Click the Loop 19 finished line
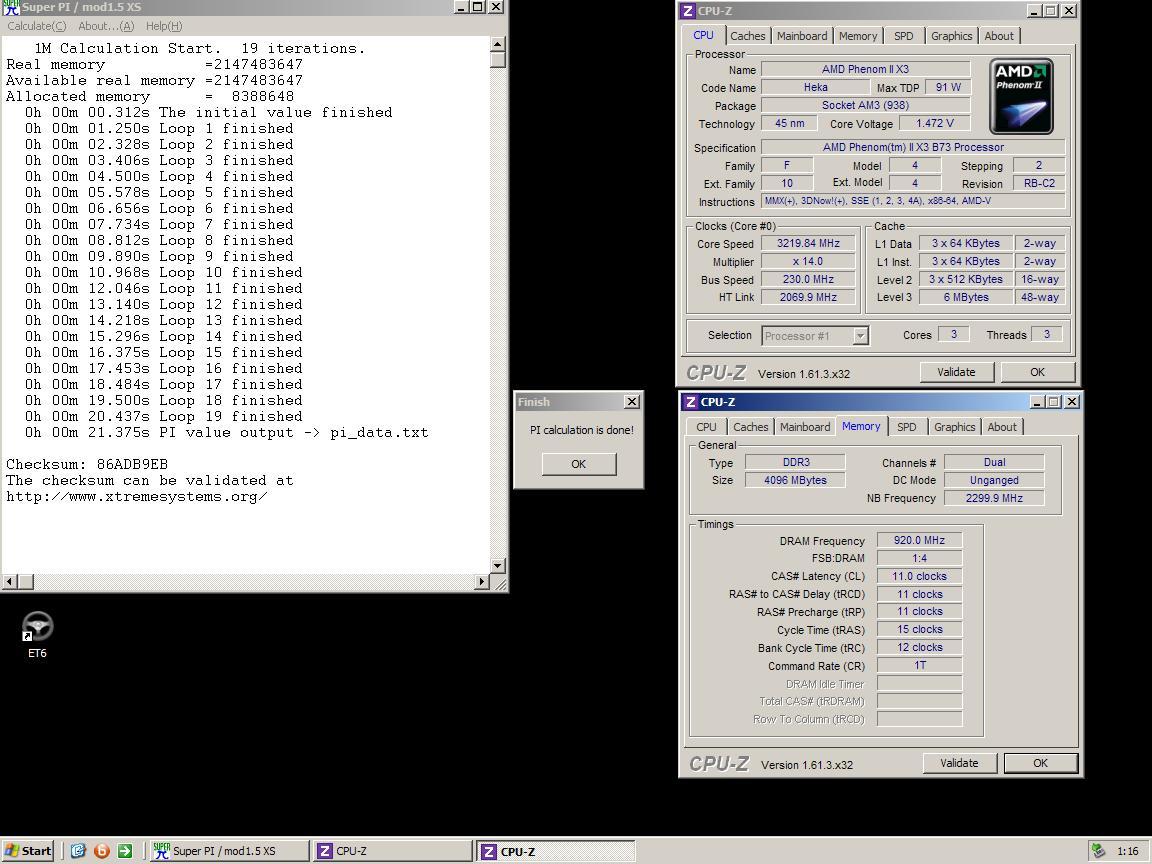 point(163,417)
